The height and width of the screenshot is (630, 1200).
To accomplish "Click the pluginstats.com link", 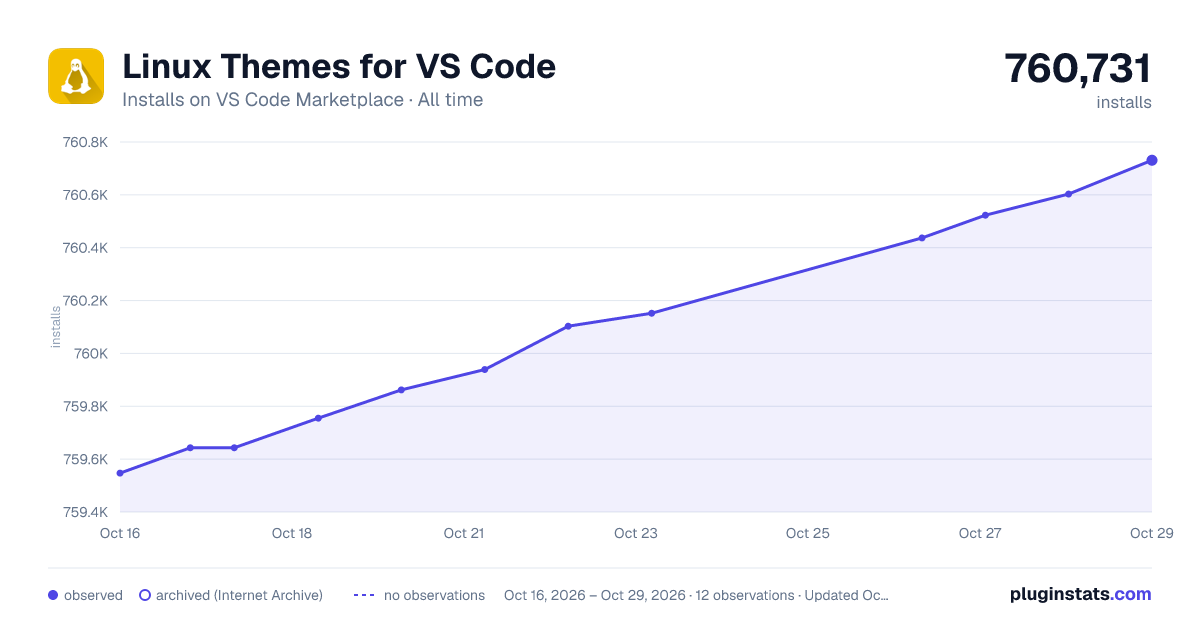I will [1081, 594].
